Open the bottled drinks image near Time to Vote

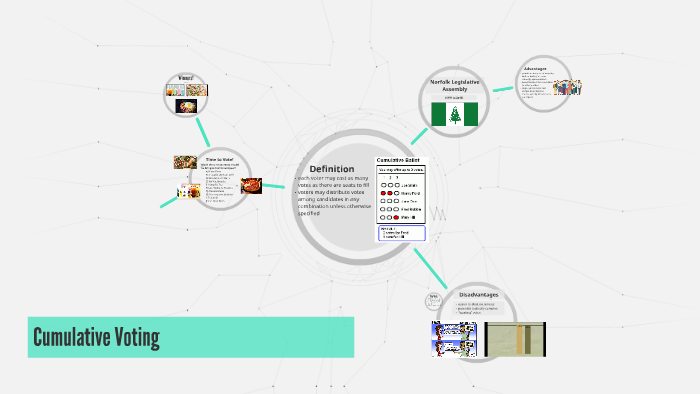click(188, 191)
